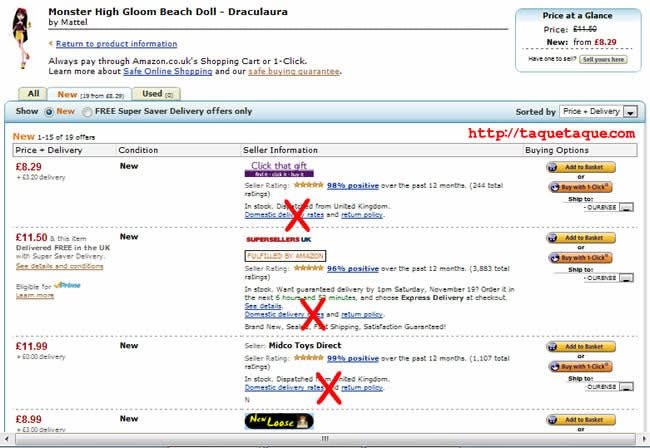
Task: Buy the £11.99 offer with 1-Click
Action: [580, 366]
